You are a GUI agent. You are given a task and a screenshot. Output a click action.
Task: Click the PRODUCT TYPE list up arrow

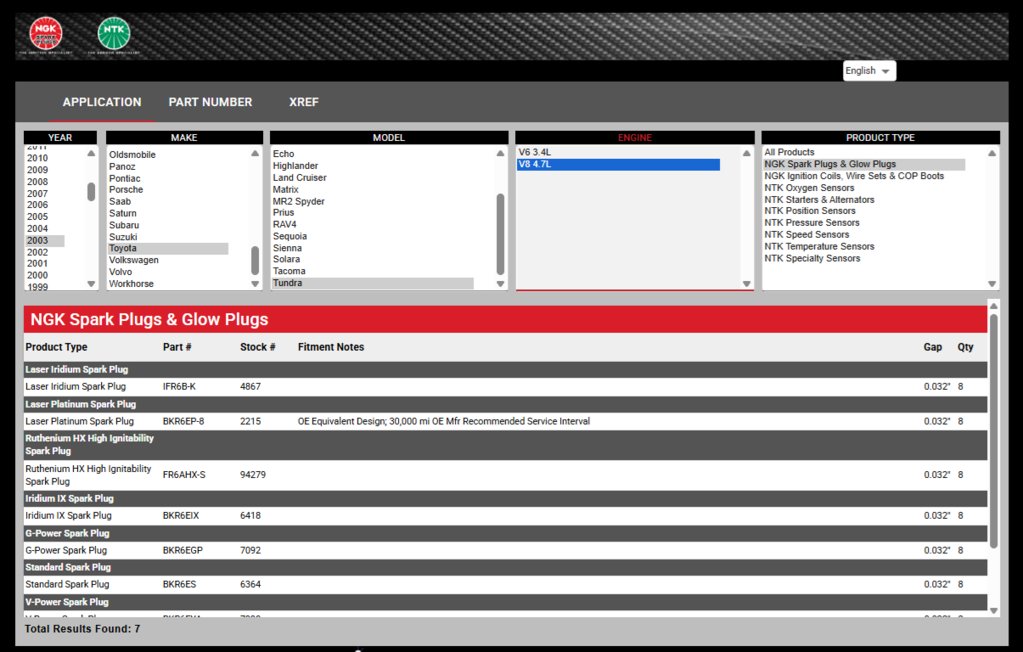pos(992,153)
